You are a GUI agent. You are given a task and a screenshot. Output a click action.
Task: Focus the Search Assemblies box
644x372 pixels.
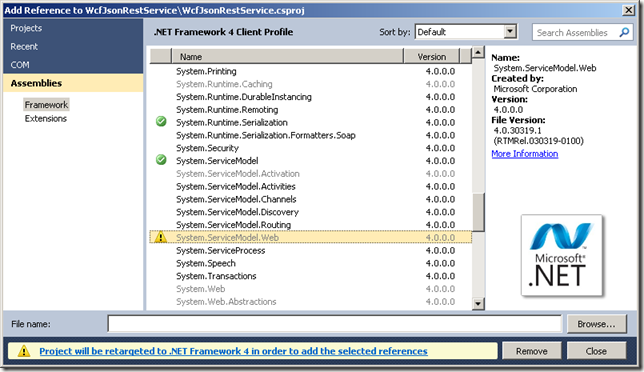(x=583, y=32)
